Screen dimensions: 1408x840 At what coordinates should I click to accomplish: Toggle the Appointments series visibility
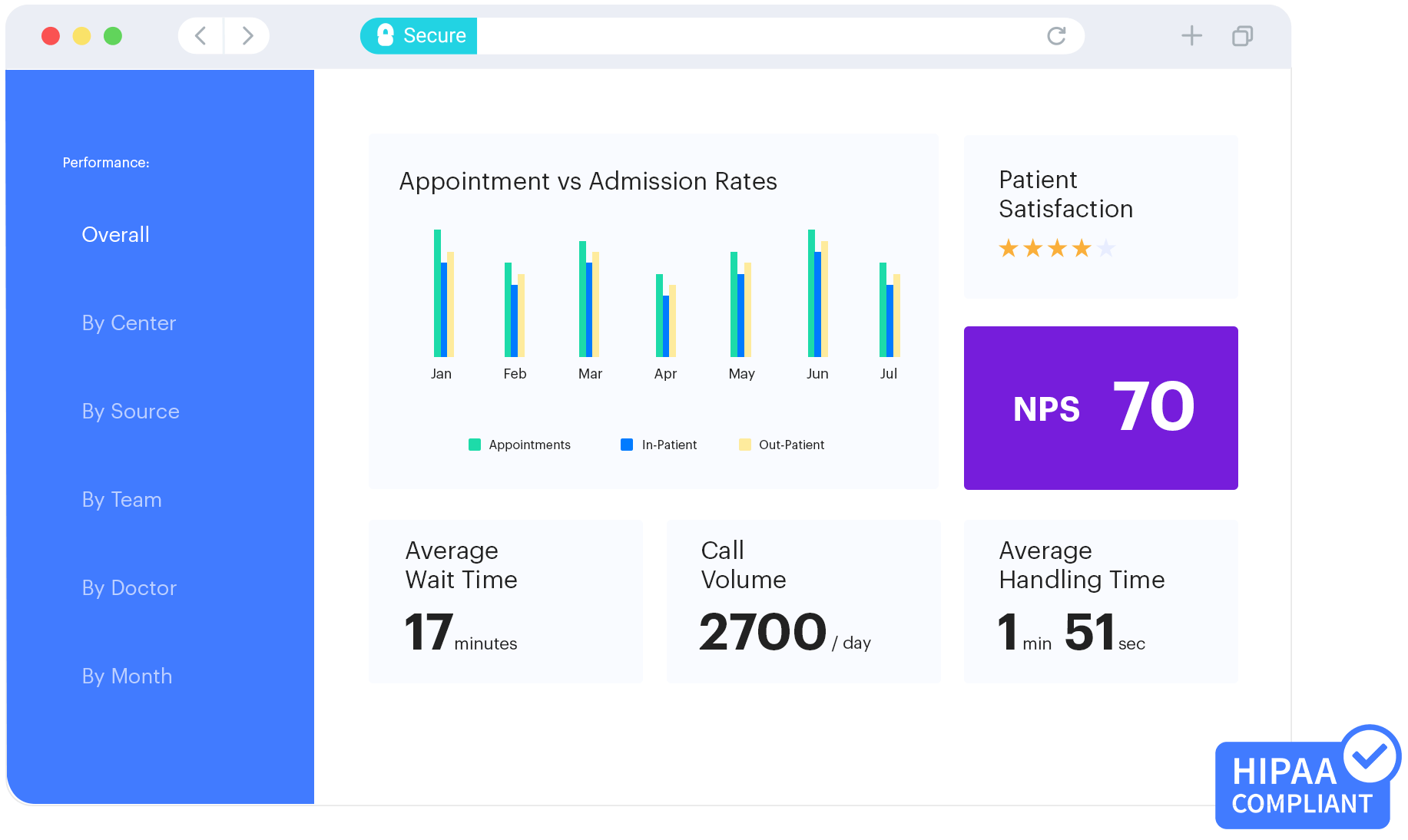point(519,445)
